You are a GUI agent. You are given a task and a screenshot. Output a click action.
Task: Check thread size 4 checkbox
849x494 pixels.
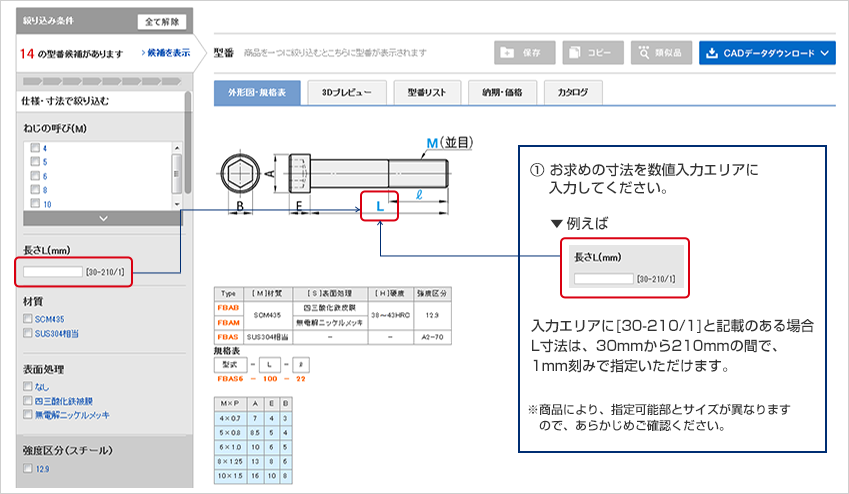35,148
